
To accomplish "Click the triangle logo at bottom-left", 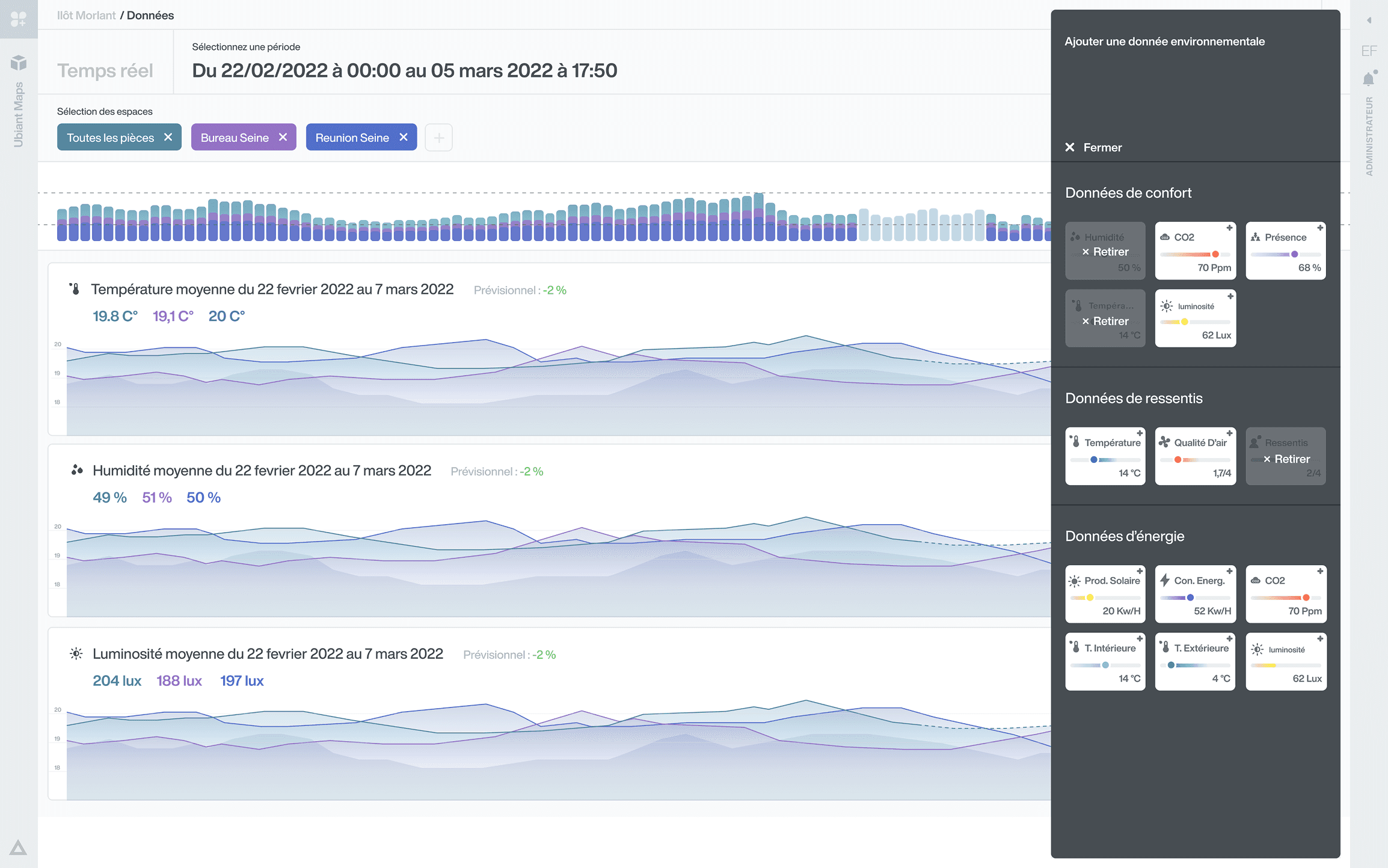I will (18, 848).
